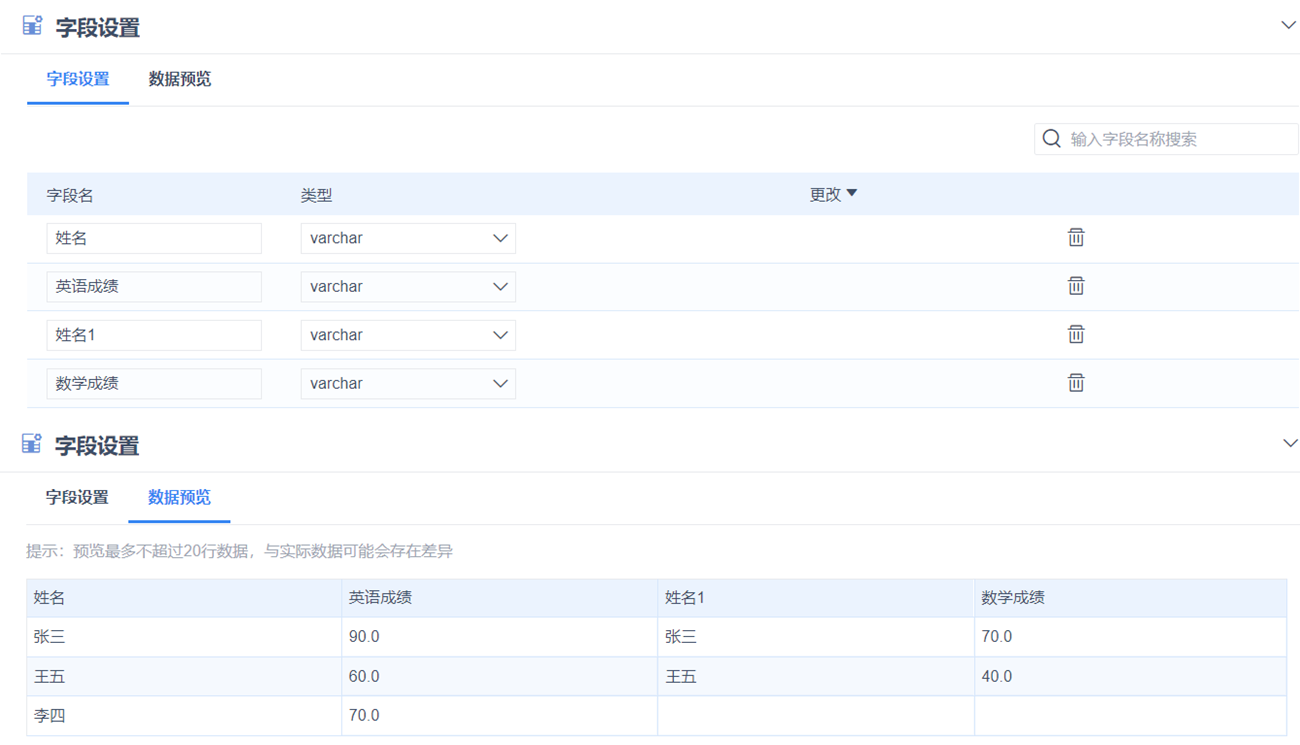
Task: Remove the 姓名1 field via trash icon
Action: [1076, 335]
